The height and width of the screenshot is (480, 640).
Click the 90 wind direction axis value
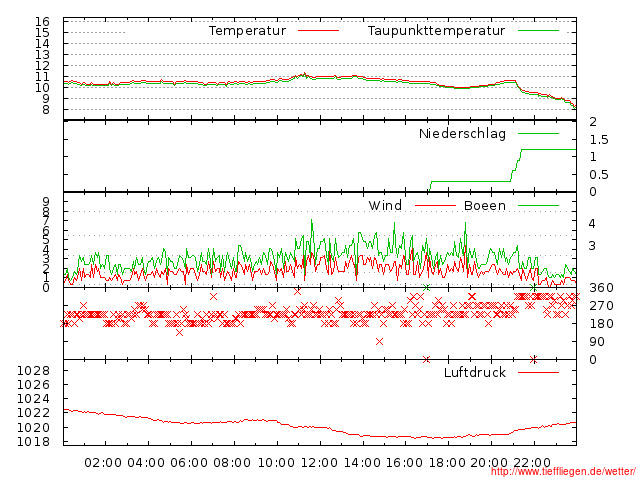597,342
